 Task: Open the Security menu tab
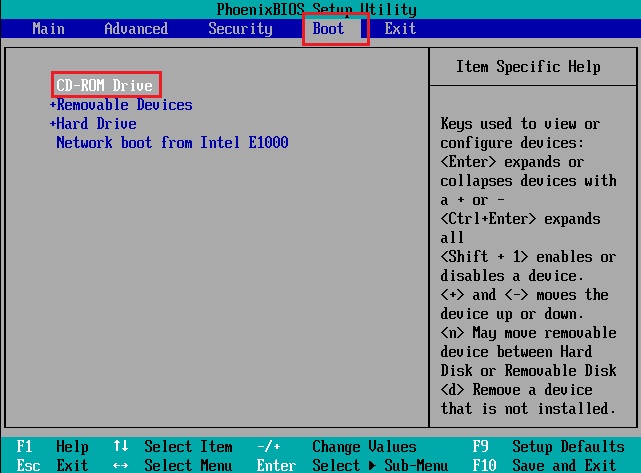pos(240,29)
